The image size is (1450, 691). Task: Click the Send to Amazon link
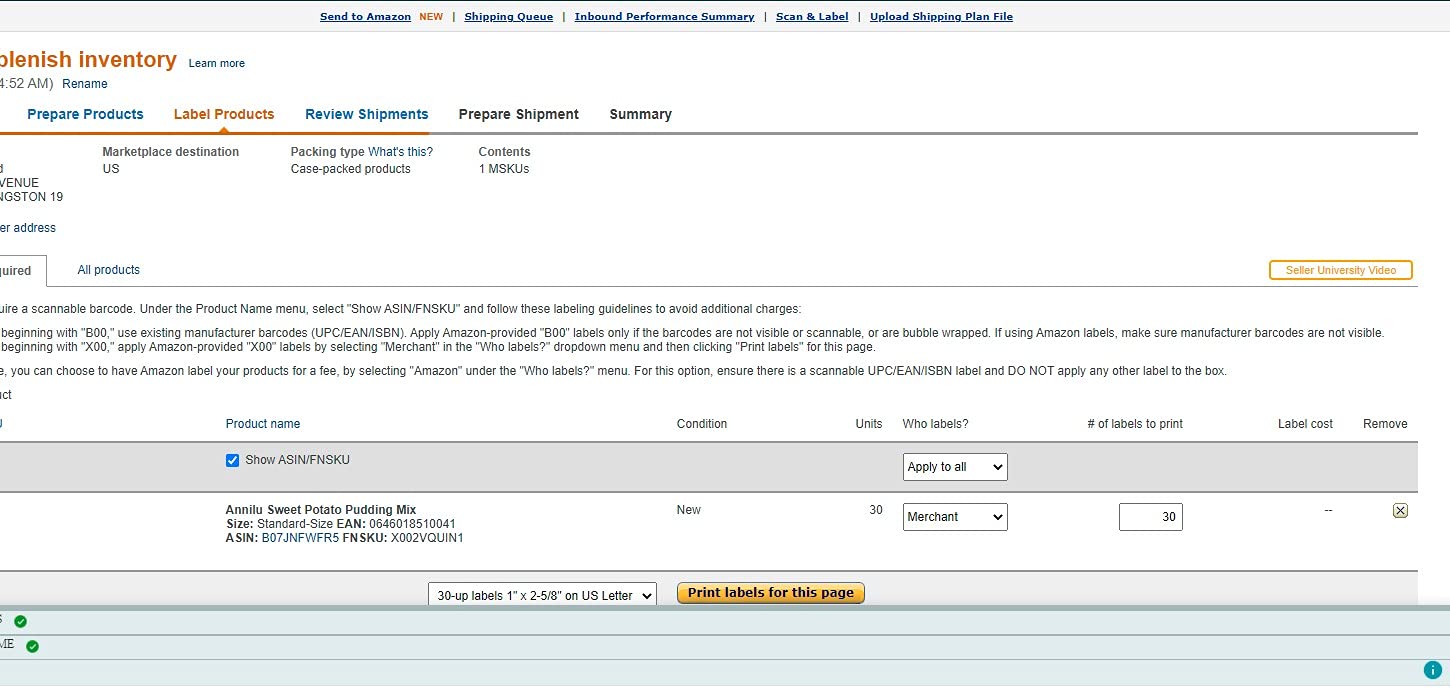click(x=365, y=17)
